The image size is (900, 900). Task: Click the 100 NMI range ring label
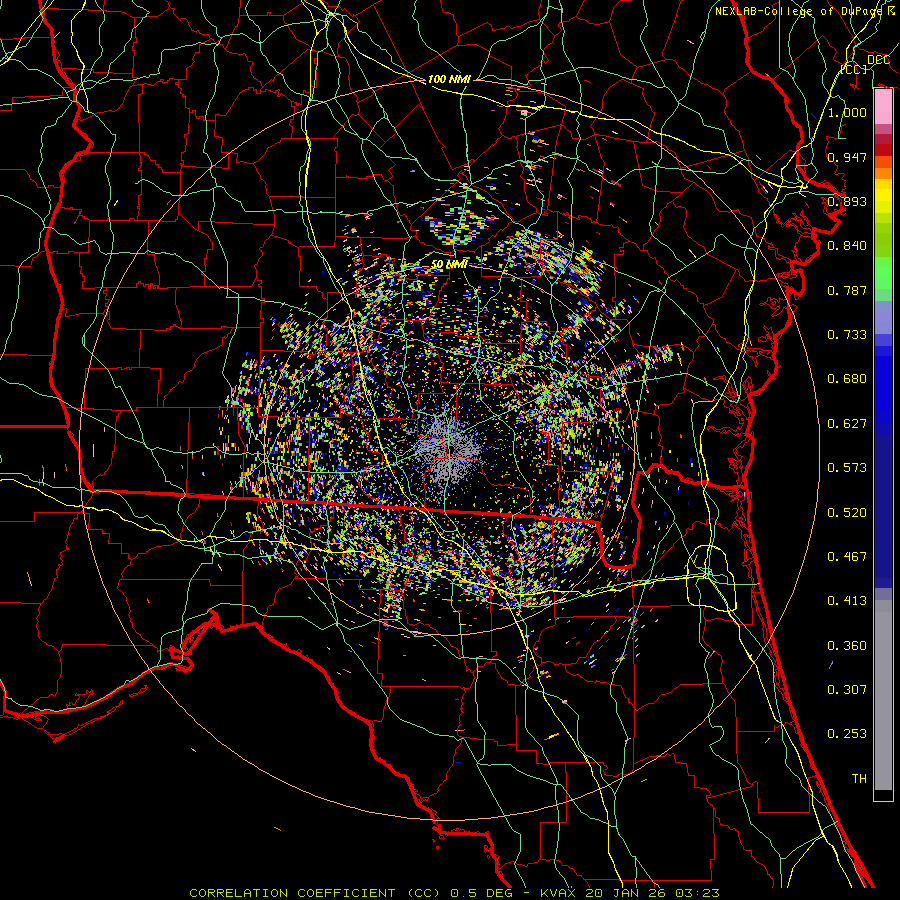tap(449, 79)
